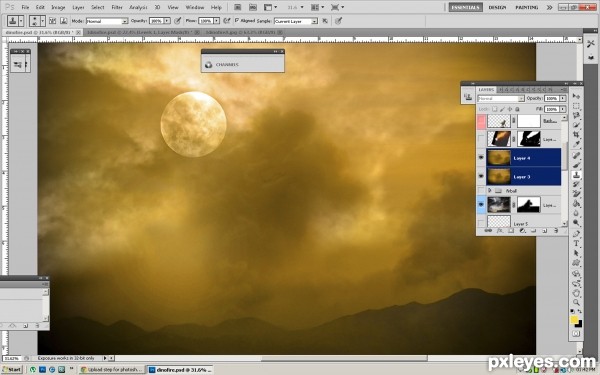Image resolution: width=600 pixels, height=375 pixels.
Task: Select the Dodge tool
Action: 576,223
